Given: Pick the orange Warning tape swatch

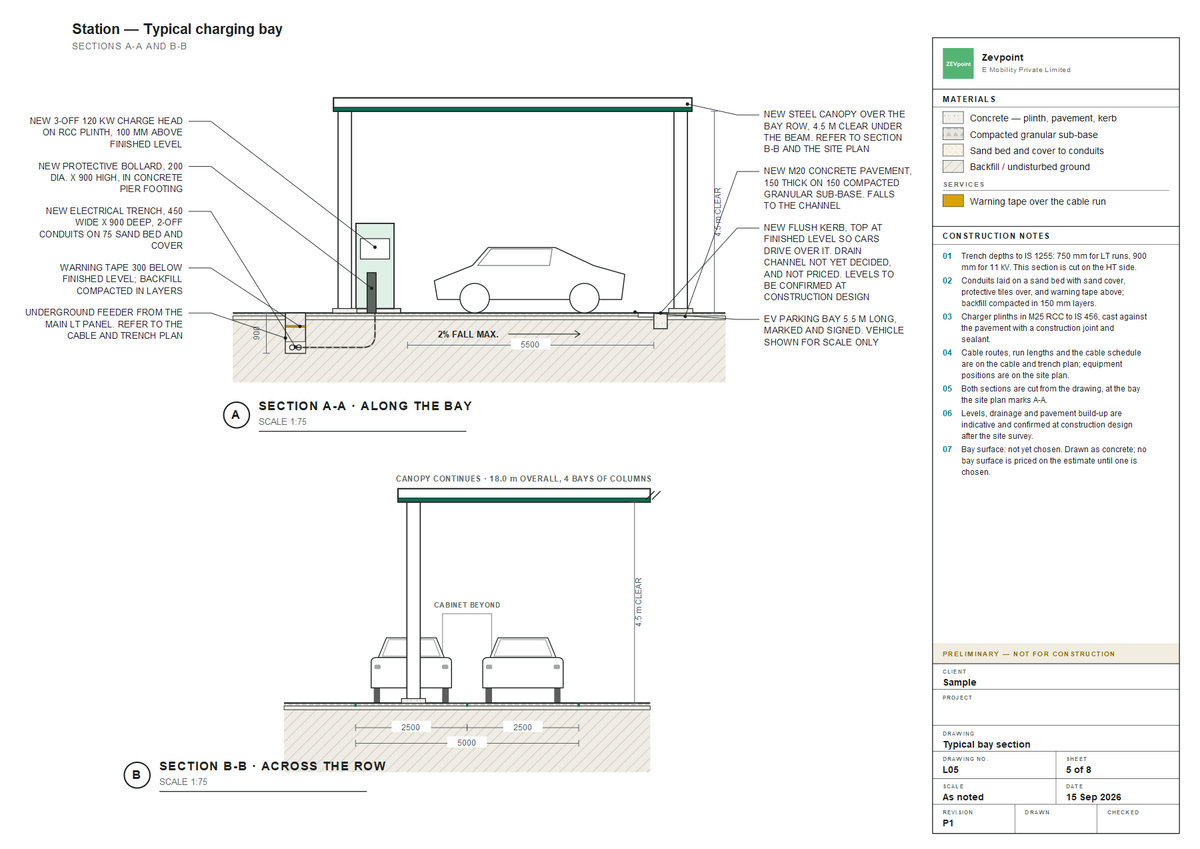Looking at the screenshot, I should (953, 201).
